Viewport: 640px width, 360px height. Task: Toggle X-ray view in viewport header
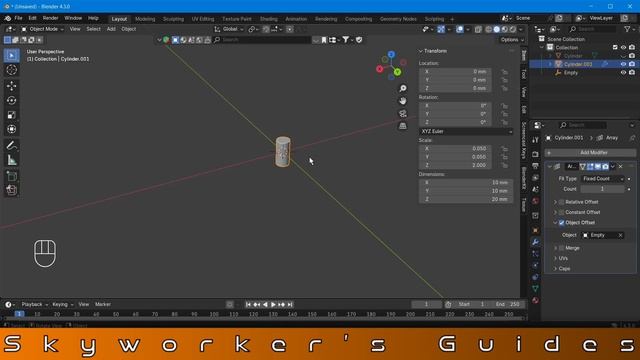point(478,29)
